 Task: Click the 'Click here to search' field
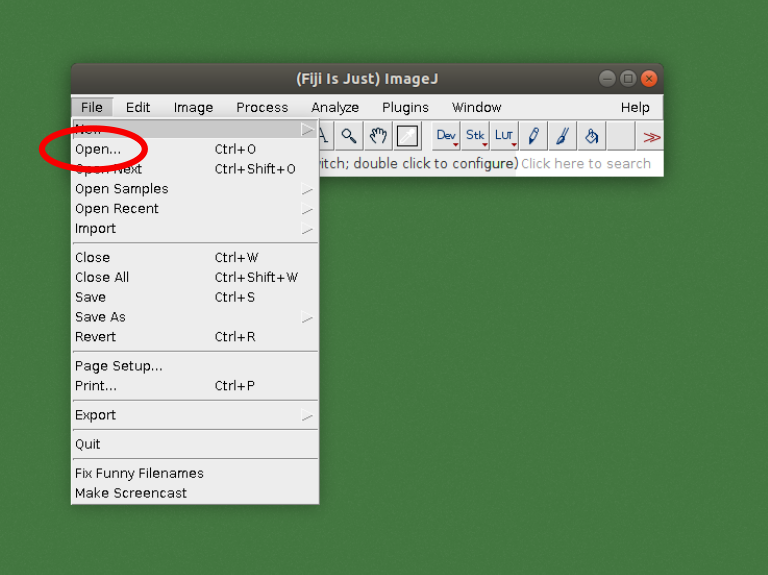pos(589,163)
